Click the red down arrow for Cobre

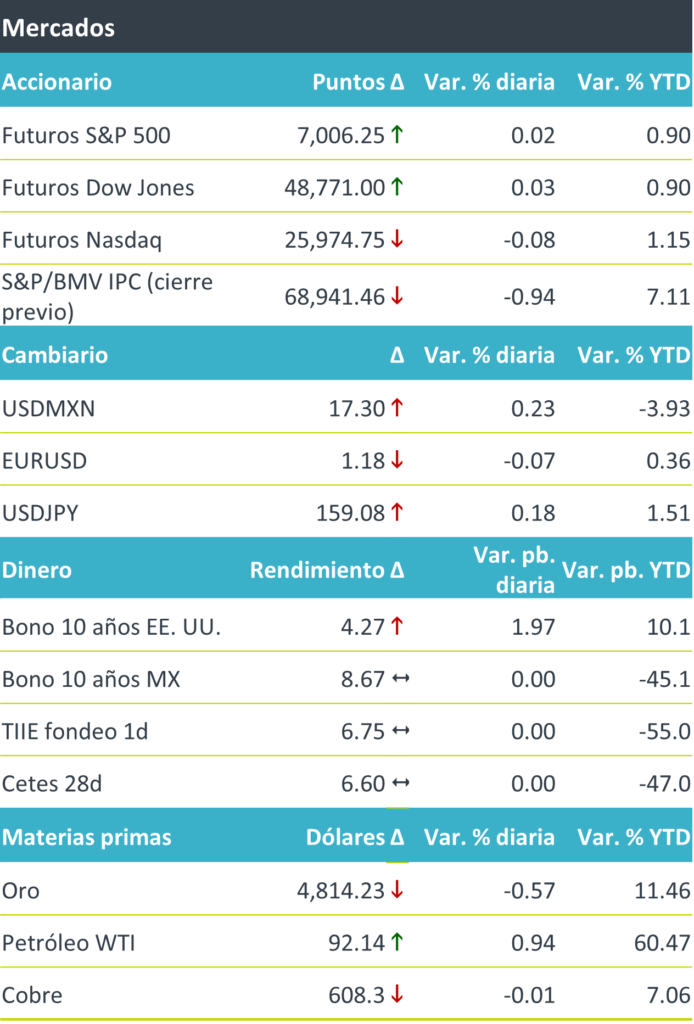(x=397, y=995)
